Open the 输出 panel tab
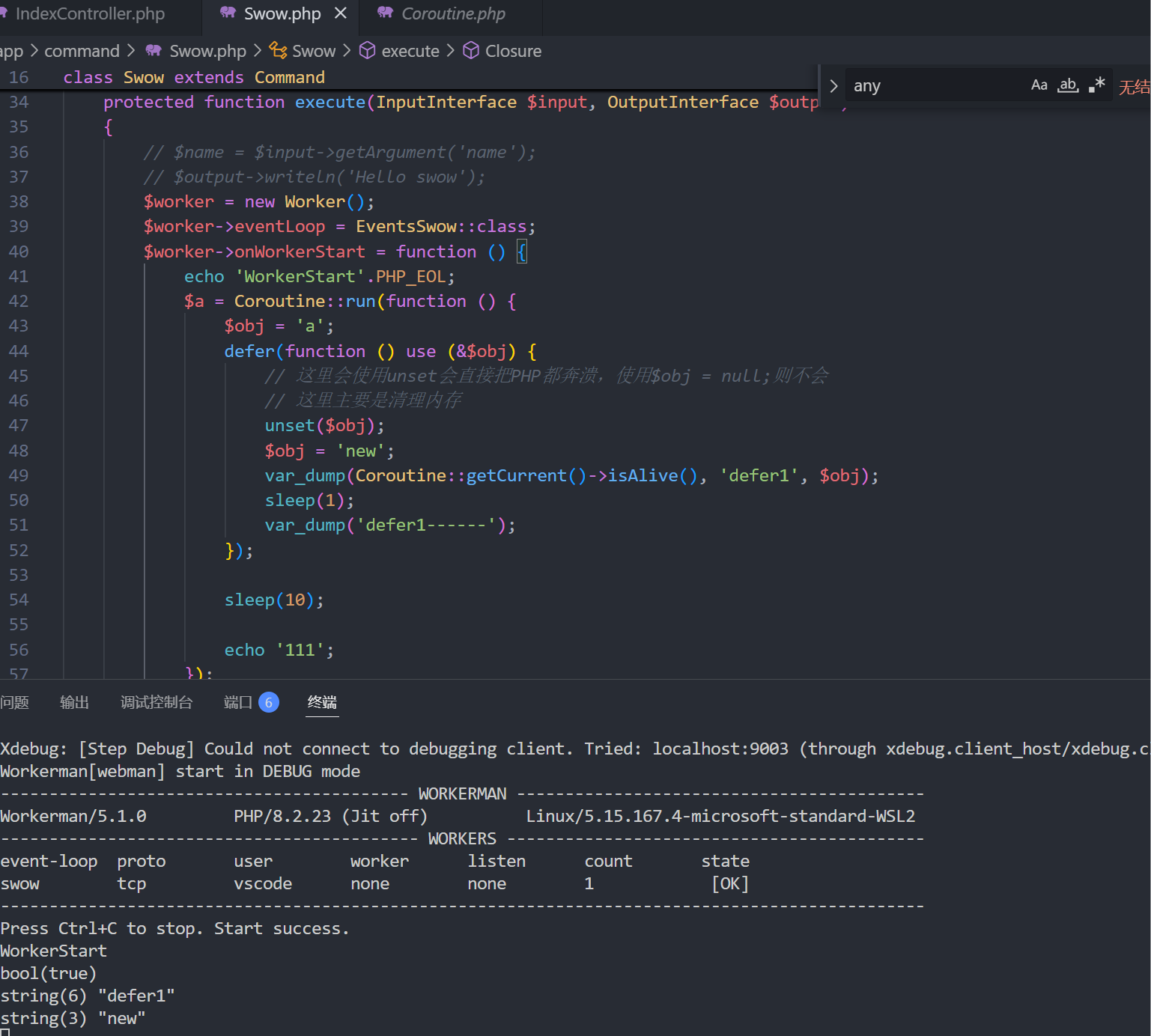The width and height of the screenshot is (1151, 1036). (74, 702)
